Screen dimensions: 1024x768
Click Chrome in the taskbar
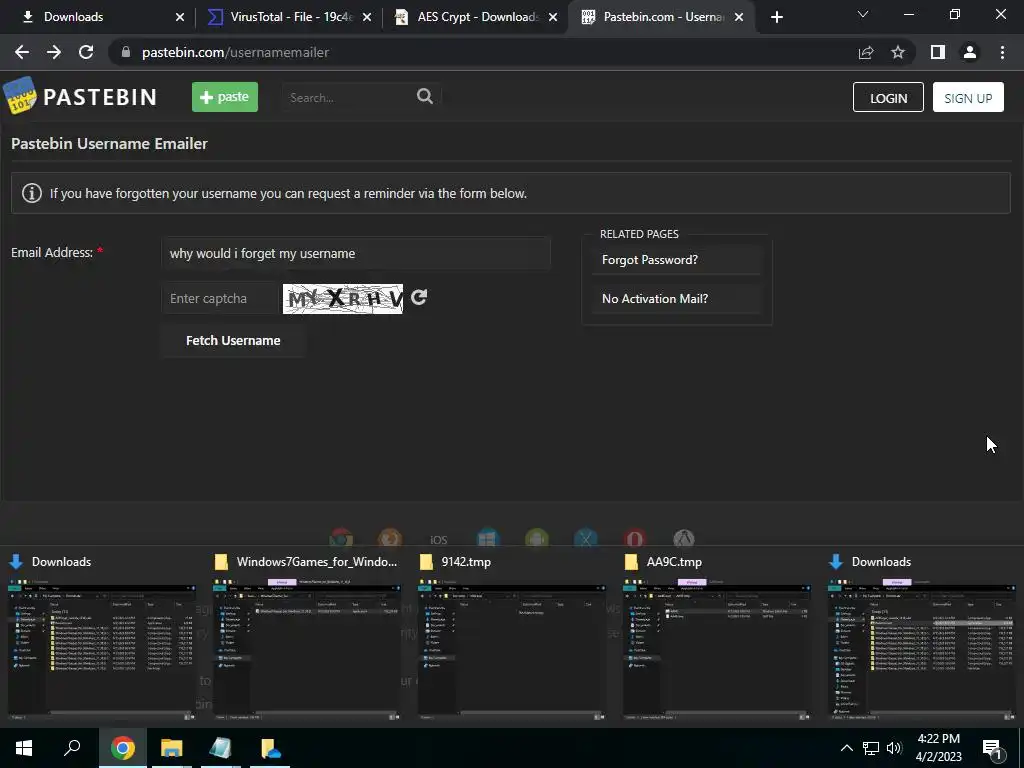[122, 748]
